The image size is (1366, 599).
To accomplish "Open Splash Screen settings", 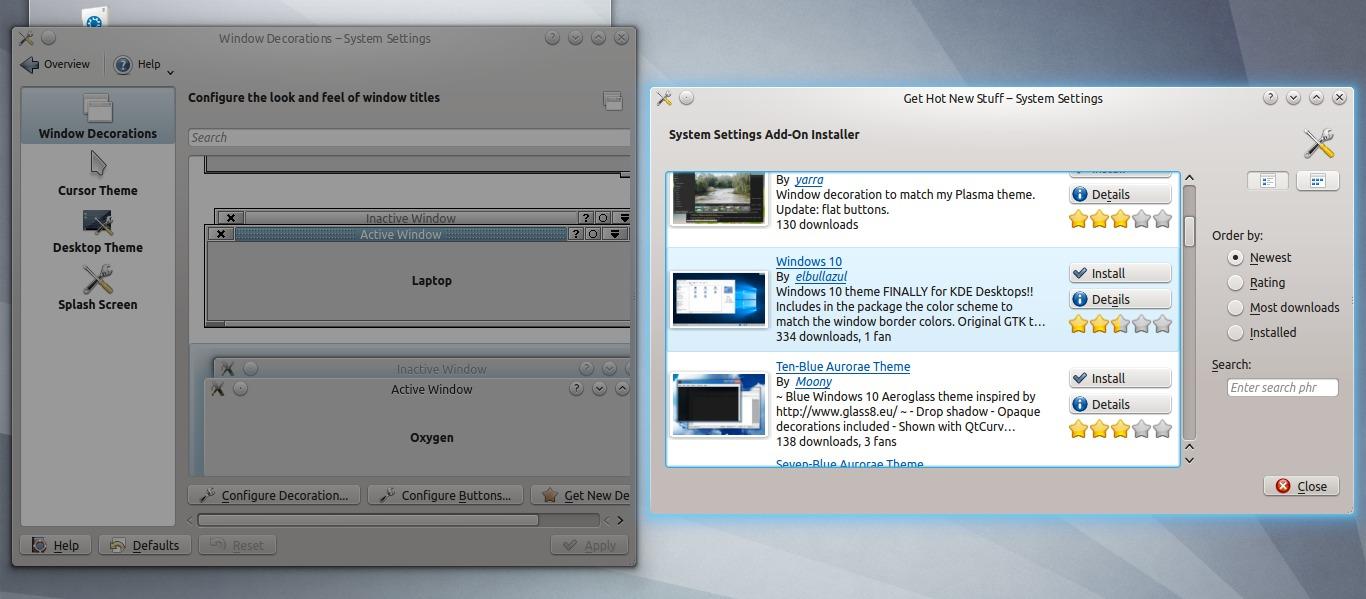I will [96, 290].
